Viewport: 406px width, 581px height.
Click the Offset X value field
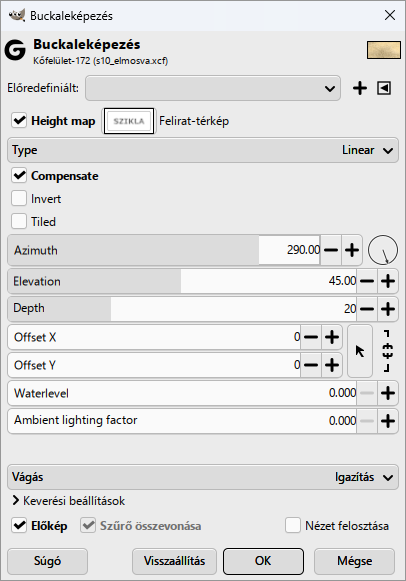point(154,337)
